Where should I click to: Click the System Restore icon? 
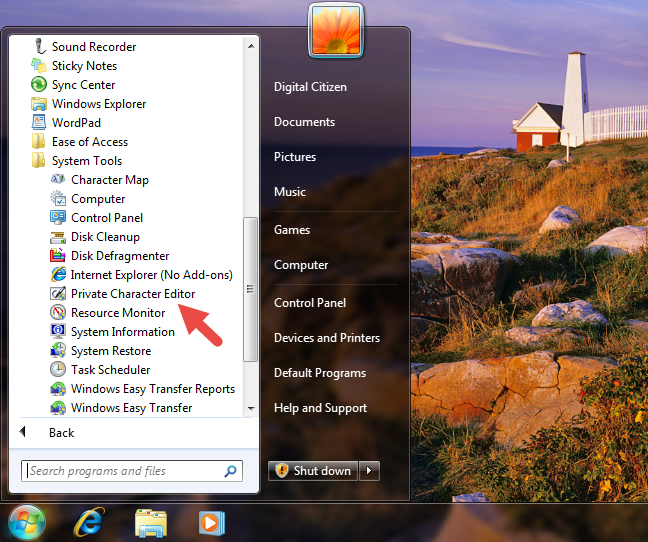tap(58, 350)
